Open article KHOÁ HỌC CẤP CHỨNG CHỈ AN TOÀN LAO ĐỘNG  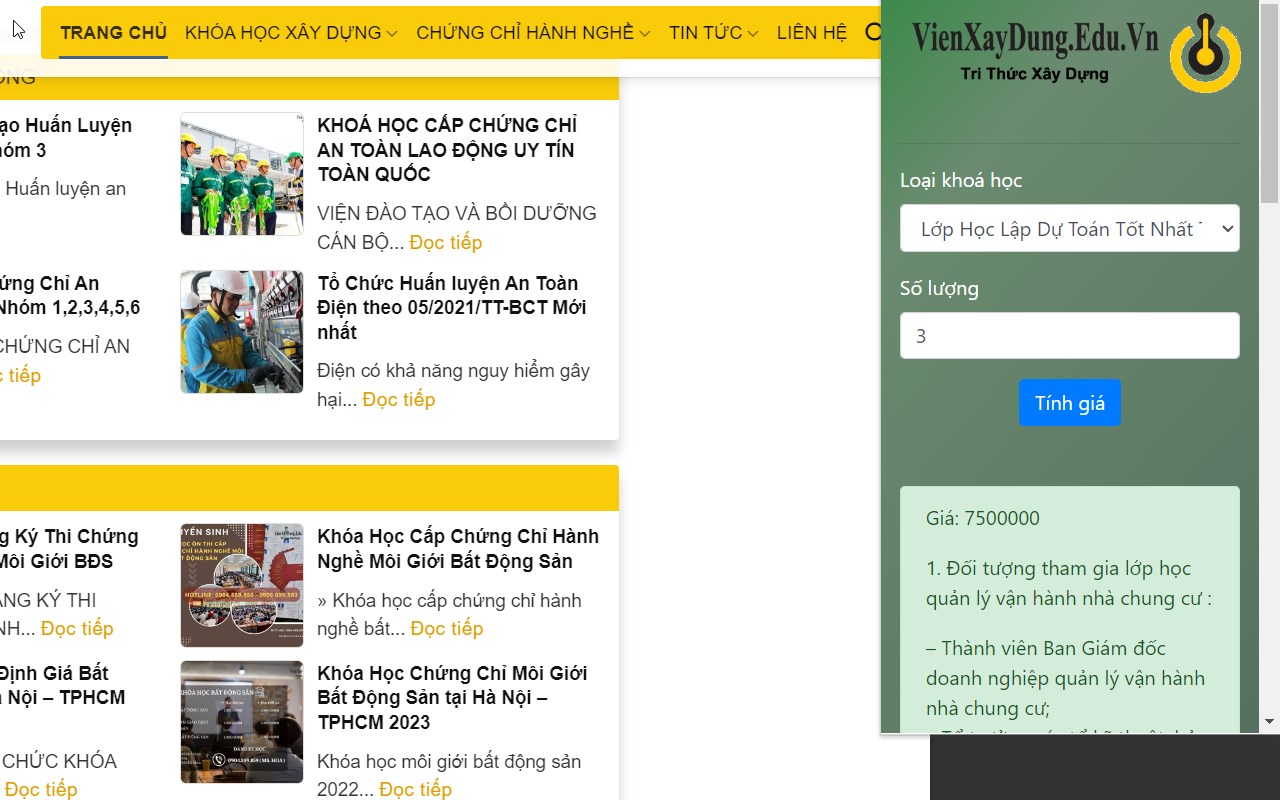click(x=447, y=150)
